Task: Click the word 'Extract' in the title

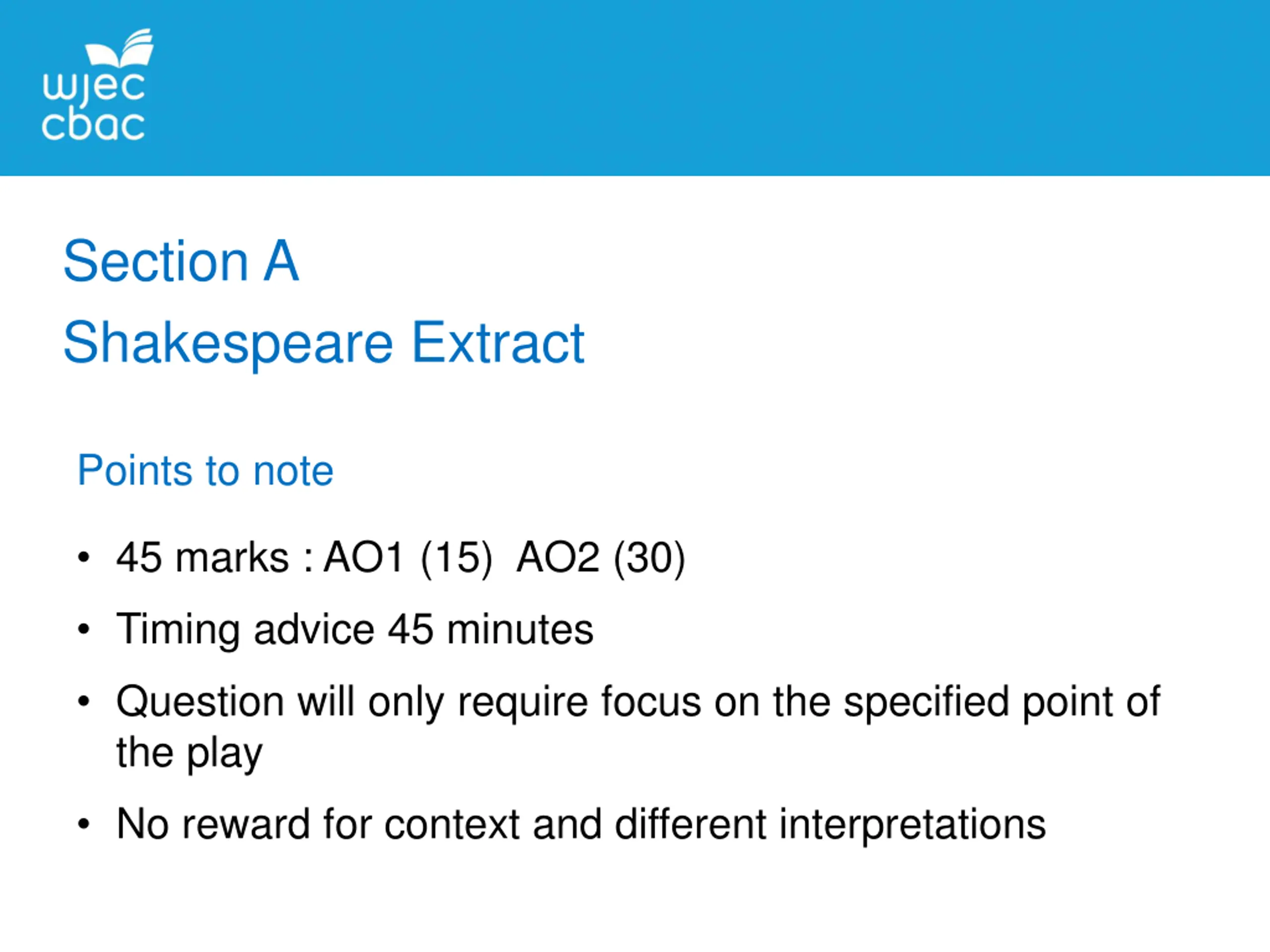Action: point(499,343)
